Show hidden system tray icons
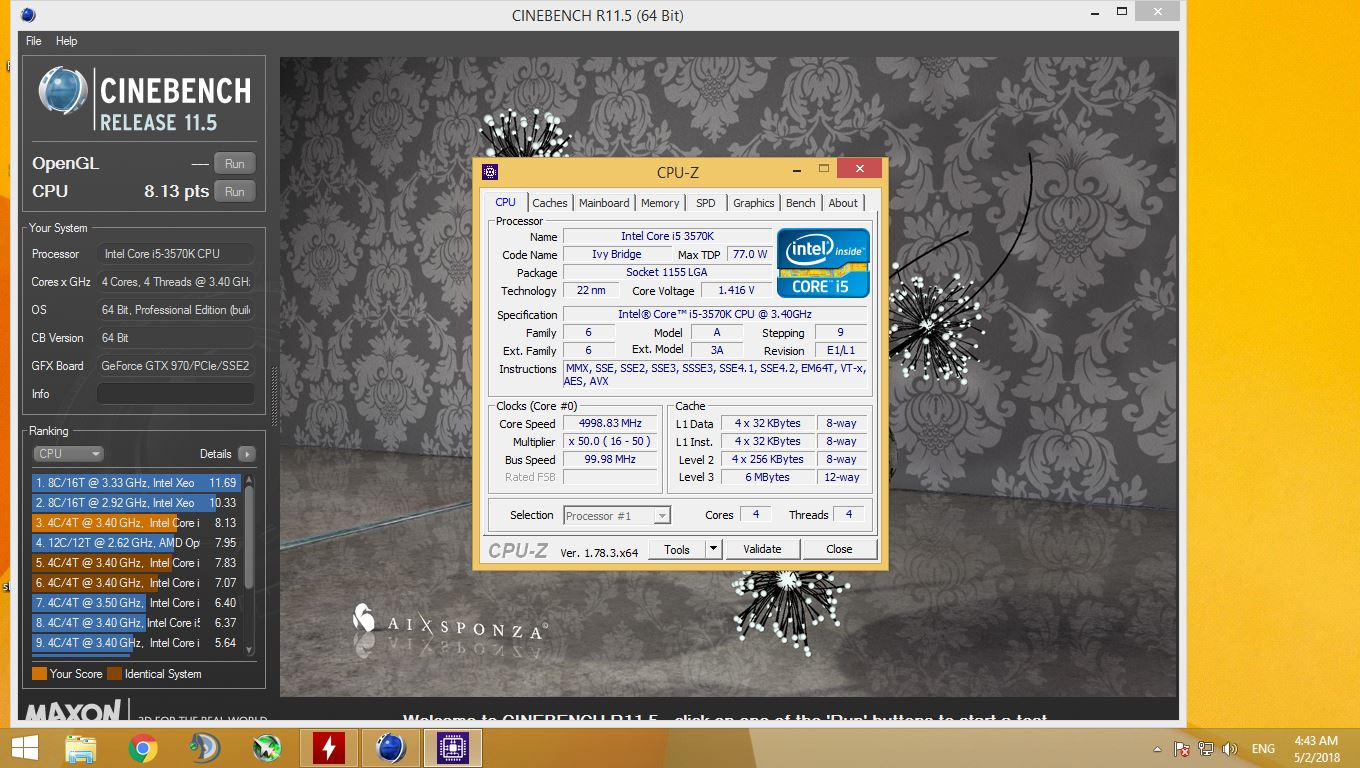The width and height of the screenshot is (1360, 768). pyautogui.click(x=1158, y=748)
